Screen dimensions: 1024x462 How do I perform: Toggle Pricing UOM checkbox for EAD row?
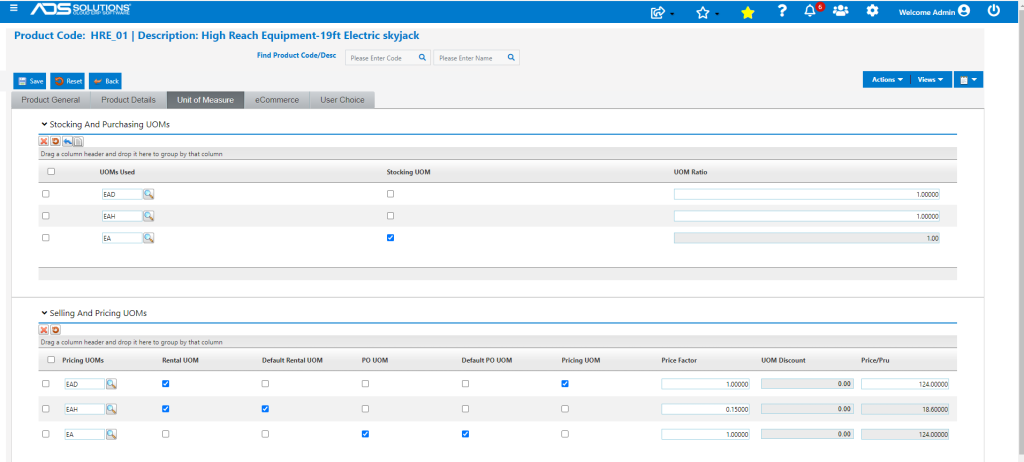[x=565, y=384]
